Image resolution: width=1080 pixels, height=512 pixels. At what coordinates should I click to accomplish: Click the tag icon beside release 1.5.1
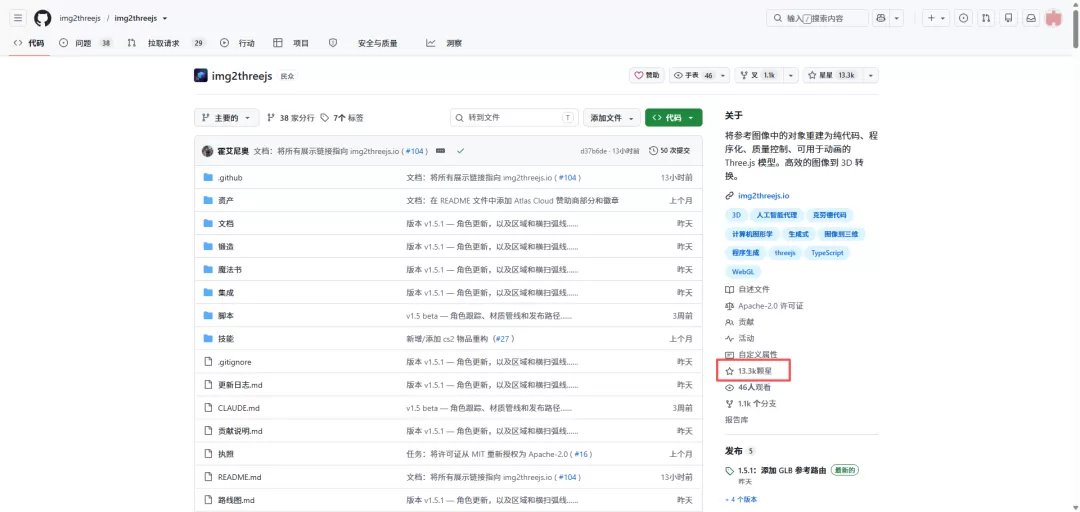coord(730,471)
